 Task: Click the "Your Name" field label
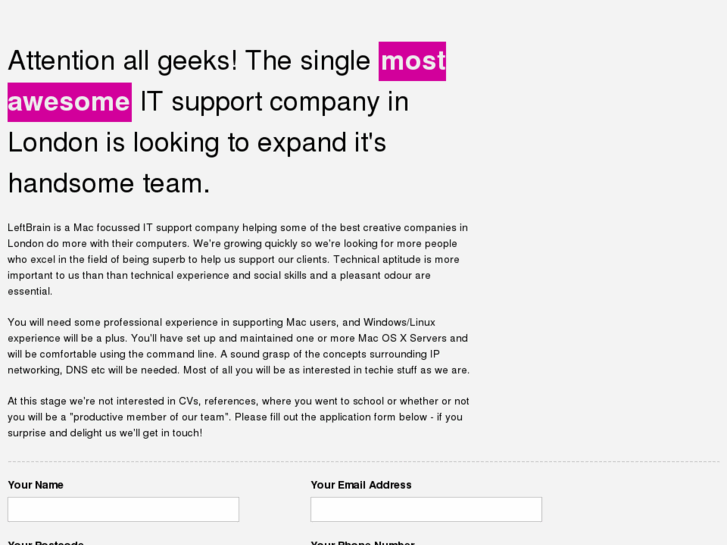click(36, 485)
